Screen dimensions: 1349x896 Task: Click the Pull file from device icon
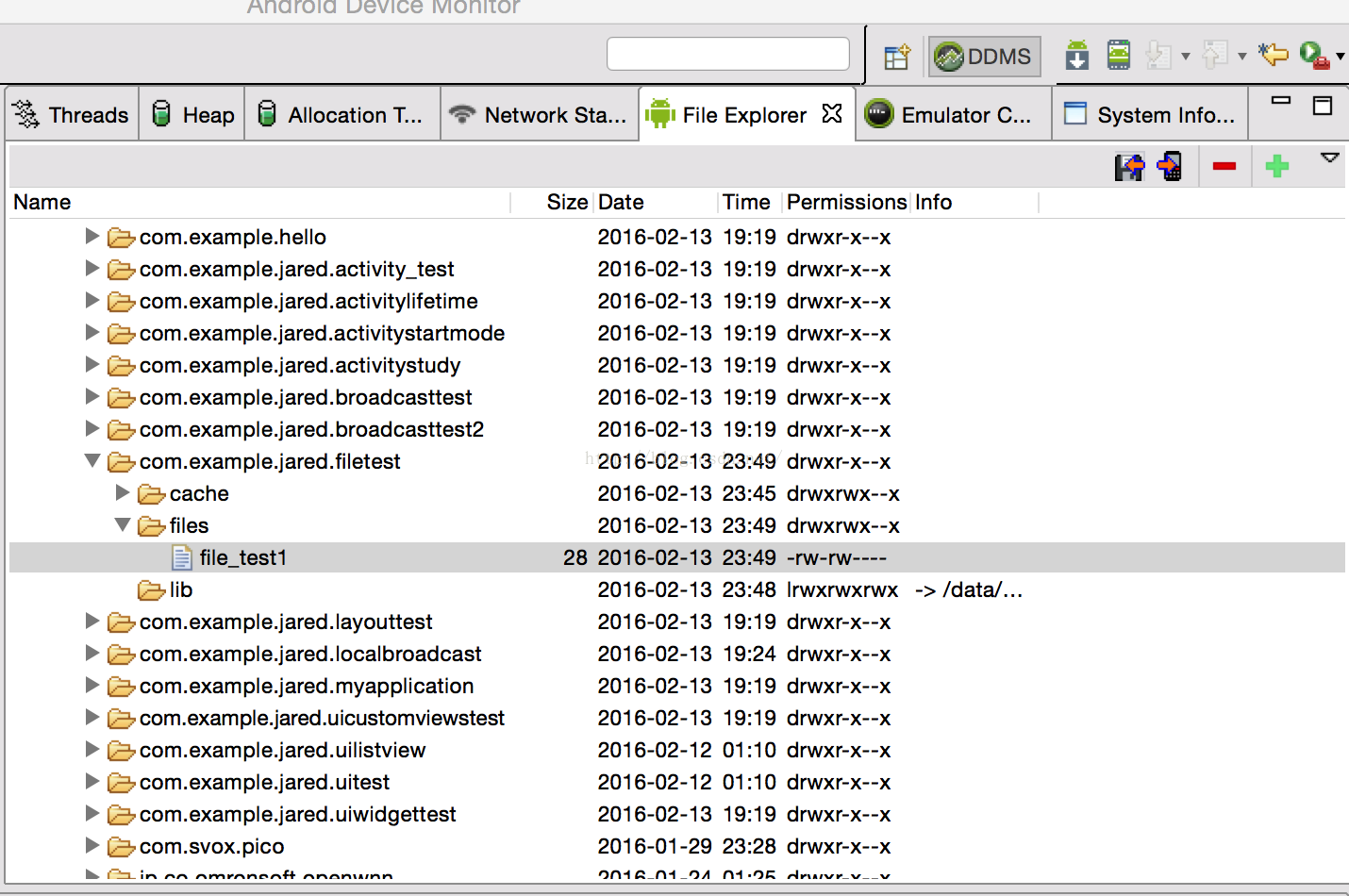(1129, 167)
